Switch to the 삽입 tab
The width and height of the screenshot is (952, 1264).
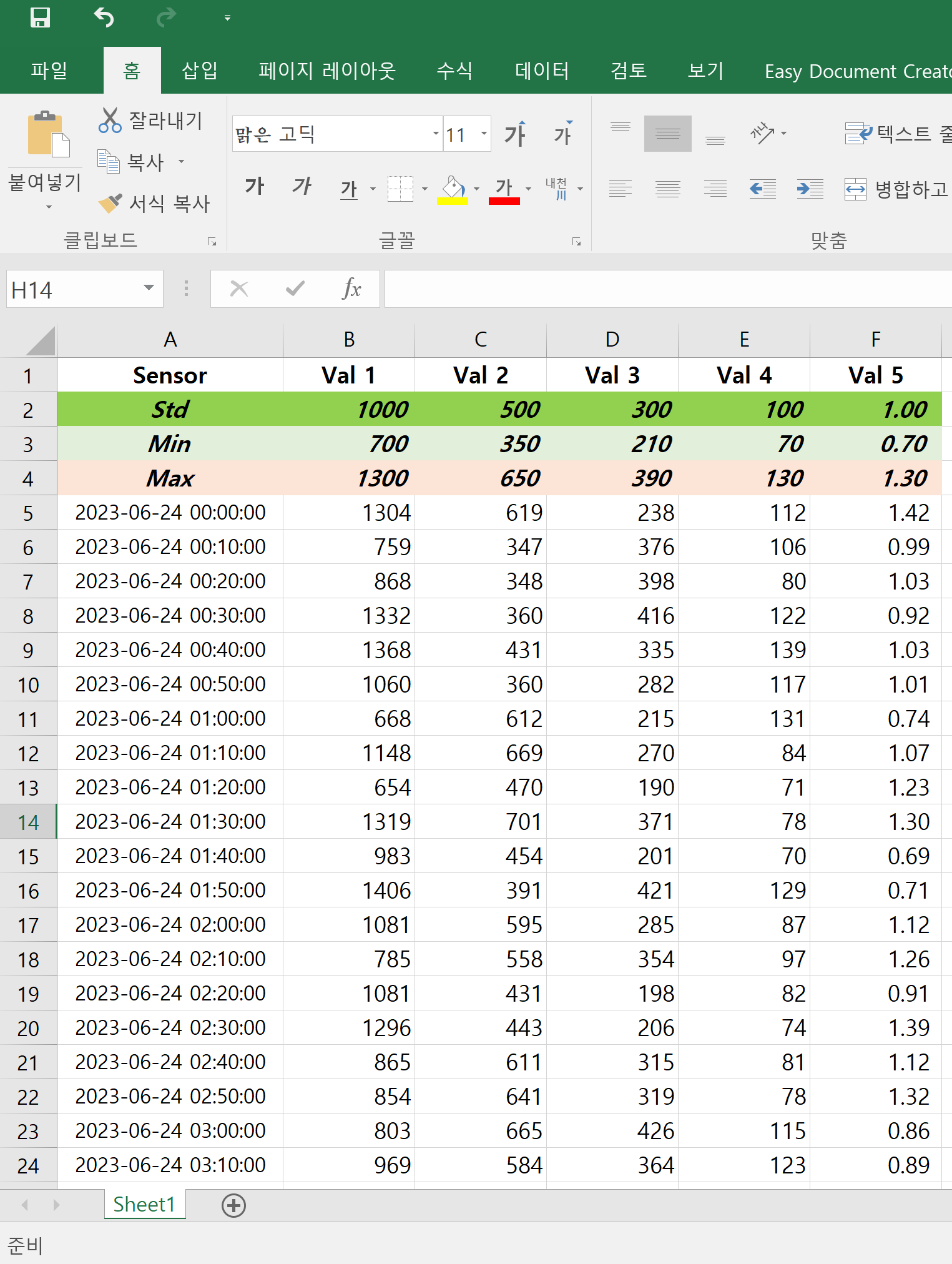pyautogui.click(x=200, y=70)
